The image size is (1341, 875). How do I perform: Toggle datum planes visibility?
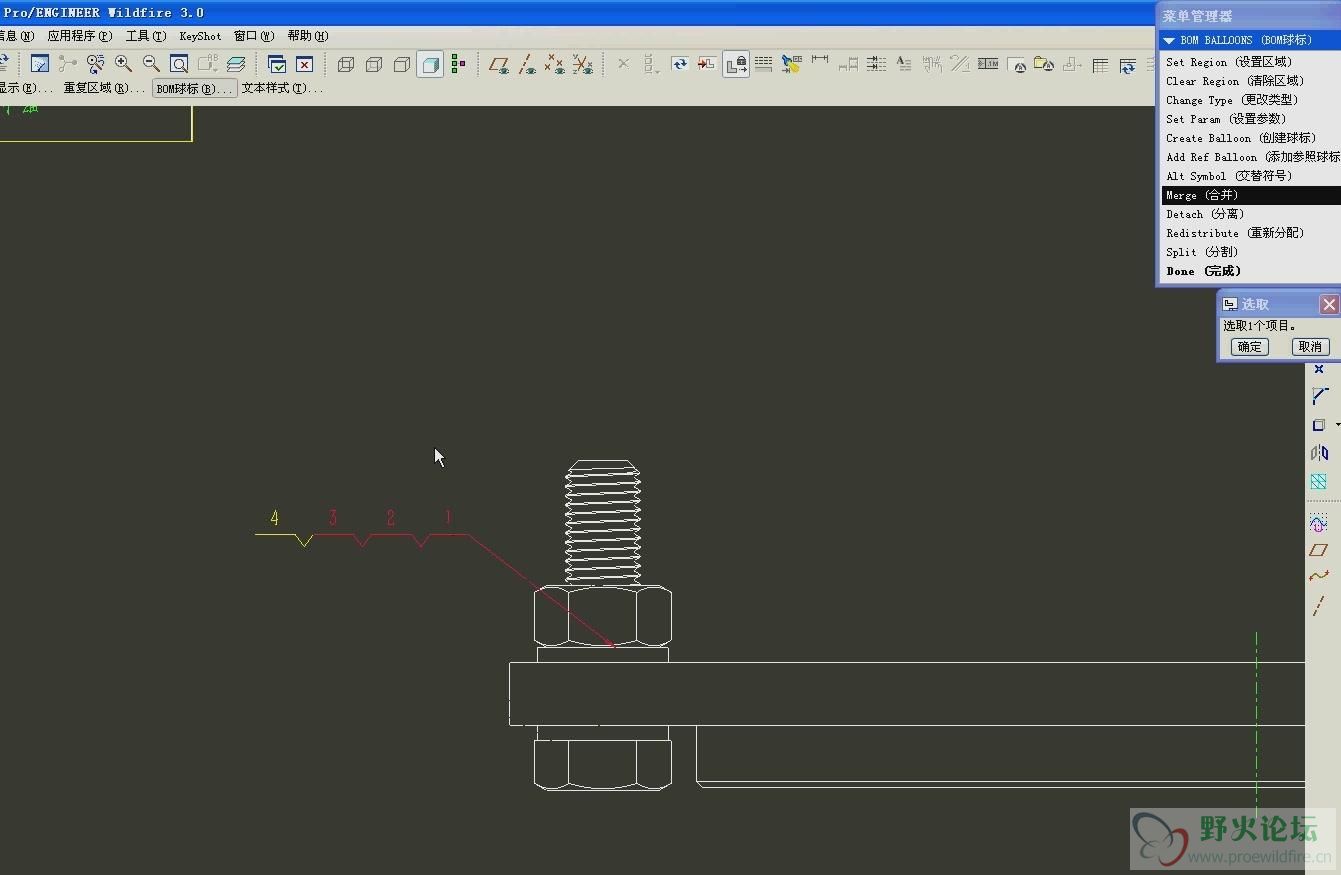(x=499, y=64)
